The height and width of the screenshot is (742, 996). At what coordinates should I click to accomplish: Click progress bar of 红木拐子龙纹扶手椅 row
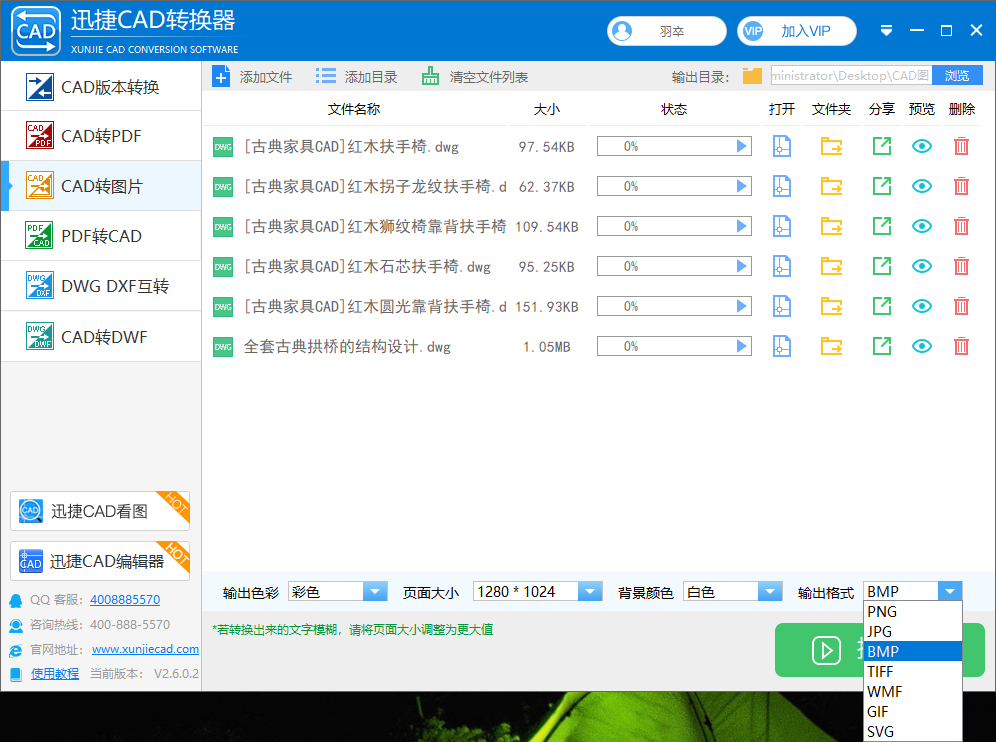coord(674,186)
